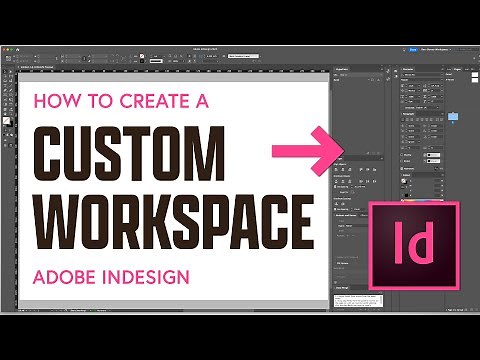Click the blue Share button
This screenshot has width=480, height=360.
coord(413,49)
